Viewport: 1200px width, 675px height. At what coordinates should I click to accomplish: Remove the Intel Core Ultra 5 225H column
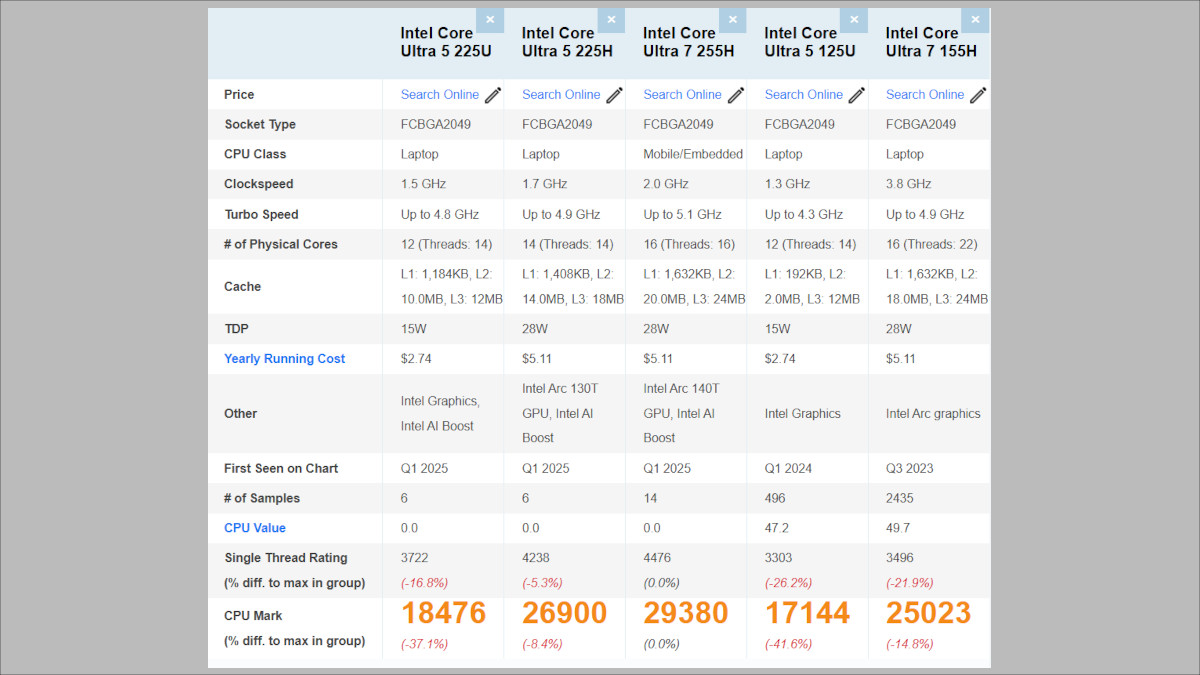pyautogui.click(x=611, y=19)
